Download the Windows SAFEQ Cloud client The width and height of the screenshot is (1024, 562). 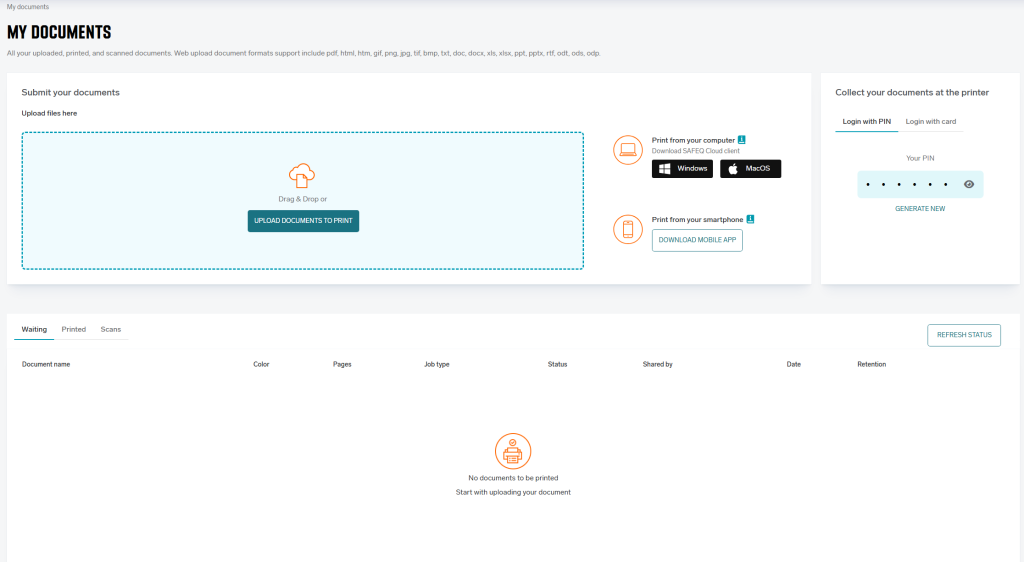point(683,169)
